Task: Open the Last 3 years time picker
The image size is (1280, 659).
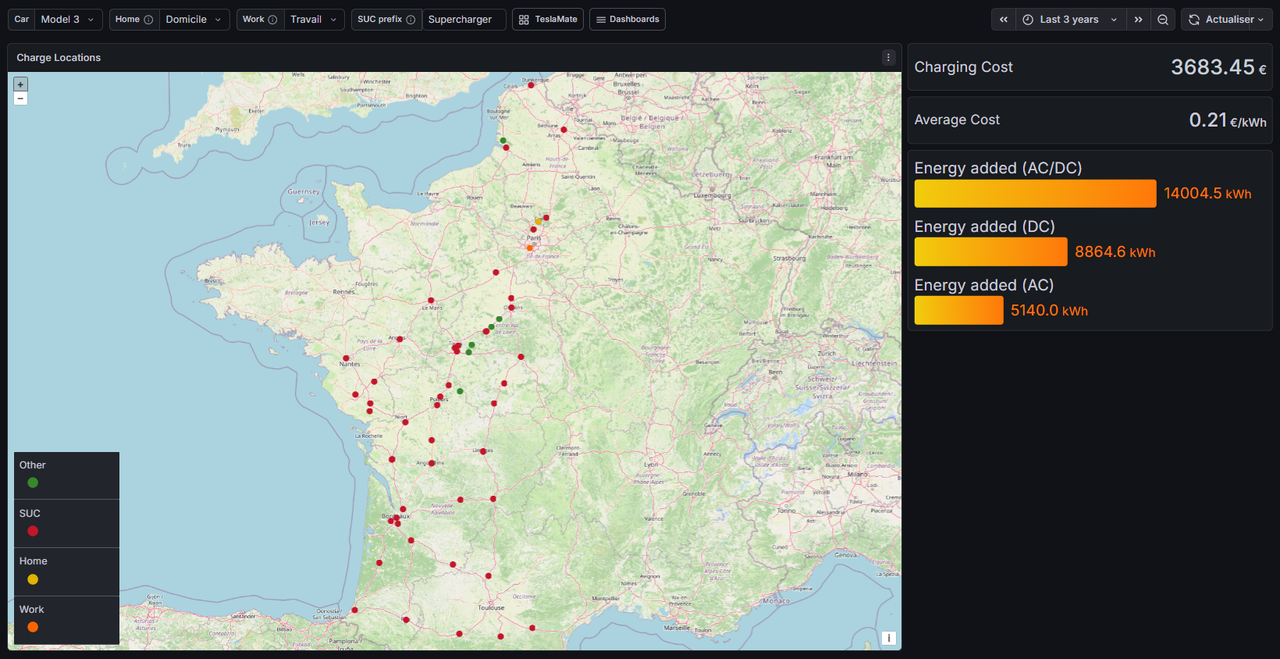Action: (x=1070, y=19)
